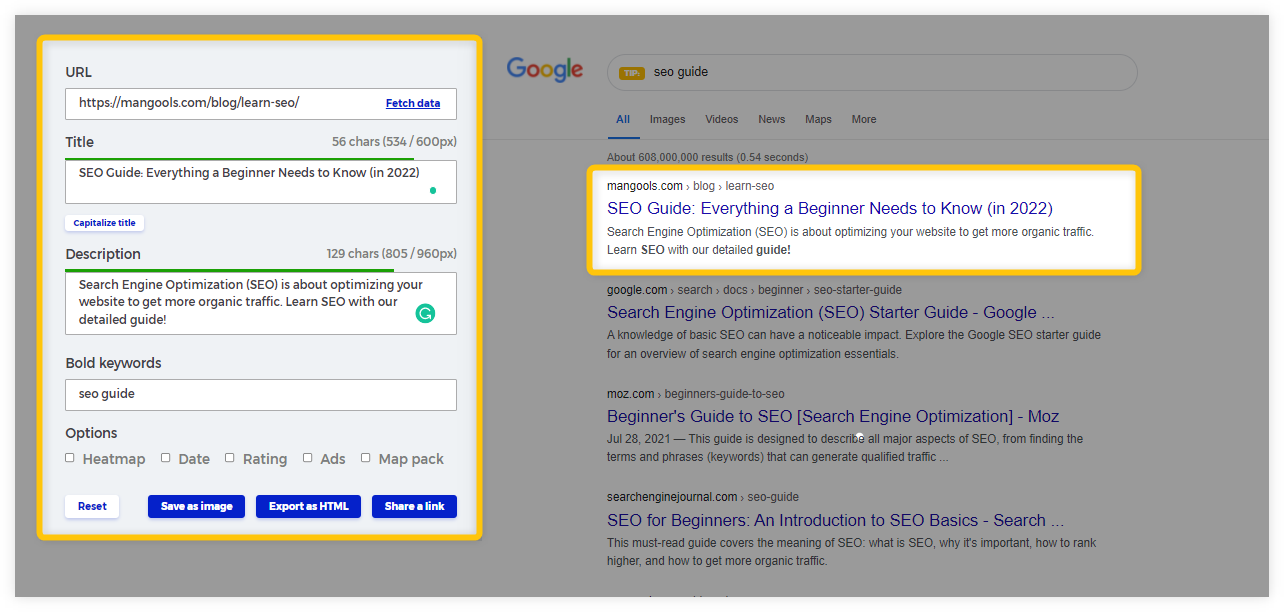Click the green Grammarly icon in Description
1284x612 pixels.
click(x=425, y=313)
